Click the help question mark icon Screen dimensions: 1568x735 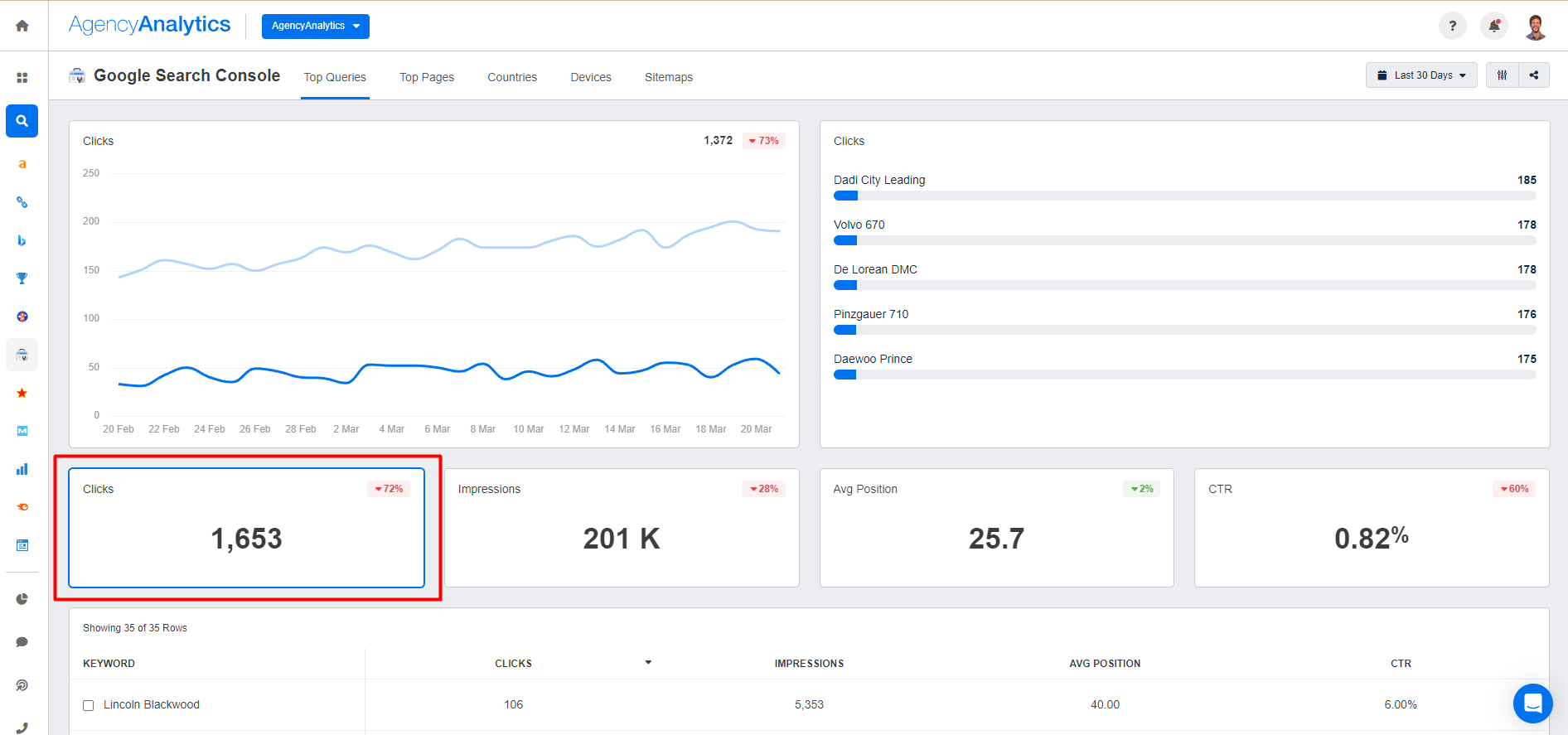point(1452,26)
